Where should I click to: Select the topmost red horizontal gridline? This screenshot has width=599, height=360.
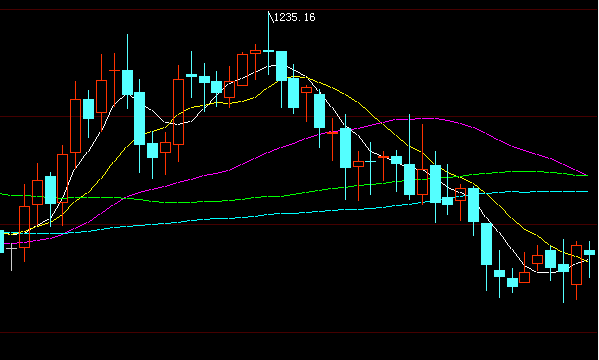point(300,10)
